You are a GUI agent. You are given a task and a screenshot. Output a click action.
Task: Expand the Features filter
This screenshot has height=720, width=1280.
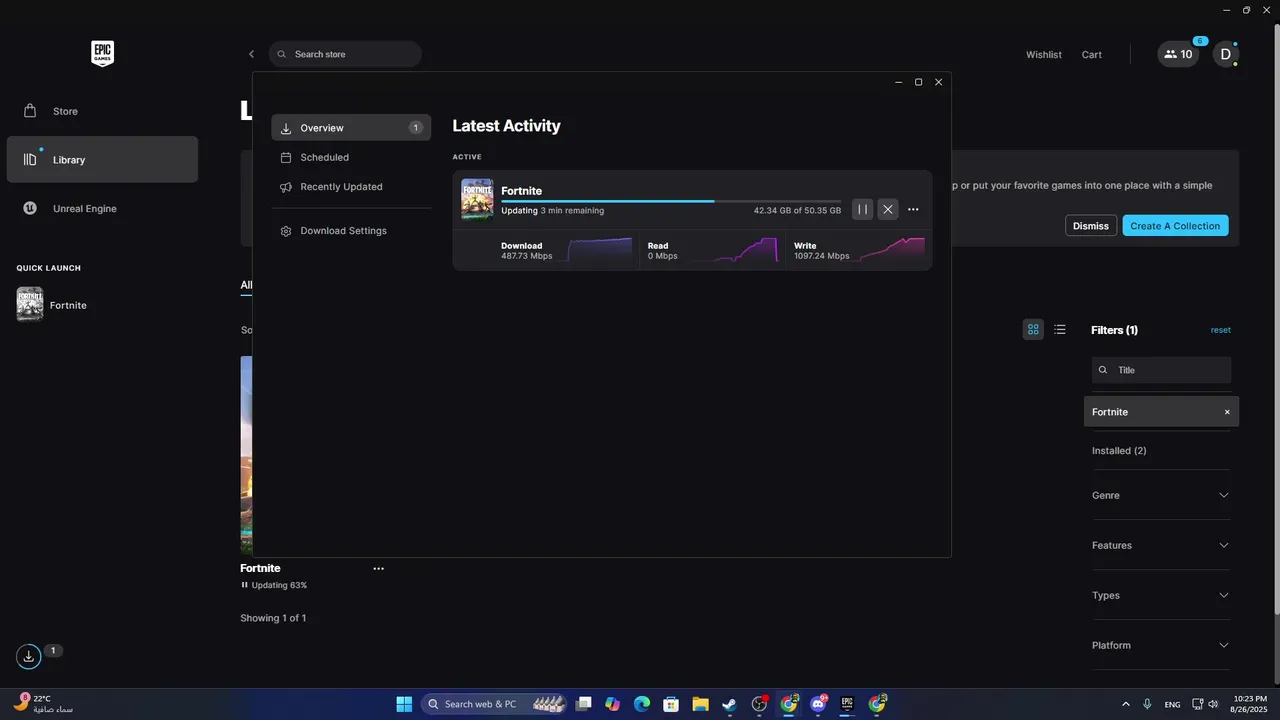click(x=1160, y=545)
